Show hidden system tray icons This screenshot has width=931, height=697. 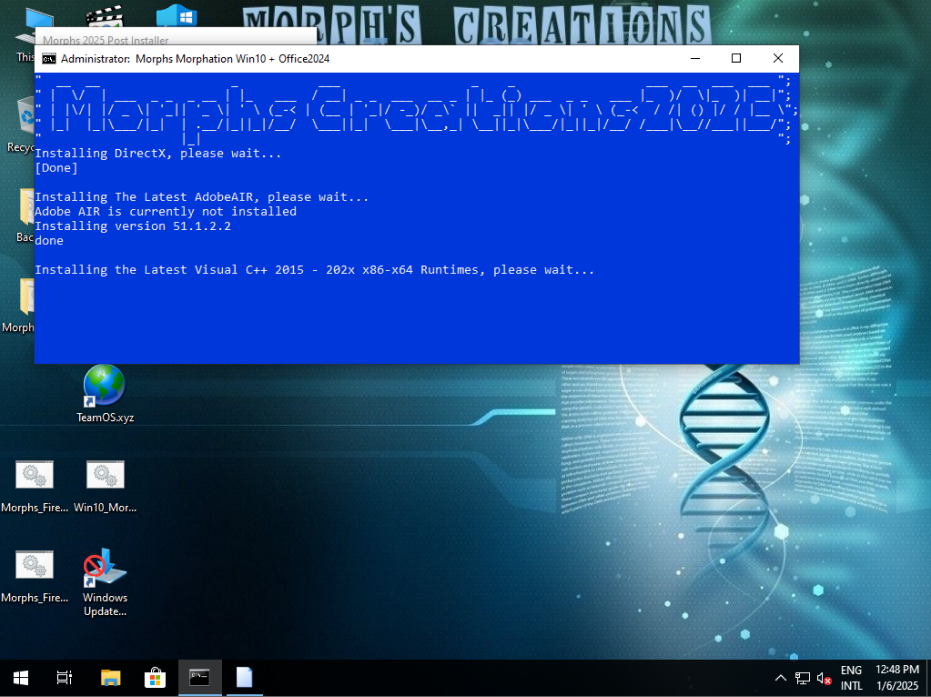[781, 678]
